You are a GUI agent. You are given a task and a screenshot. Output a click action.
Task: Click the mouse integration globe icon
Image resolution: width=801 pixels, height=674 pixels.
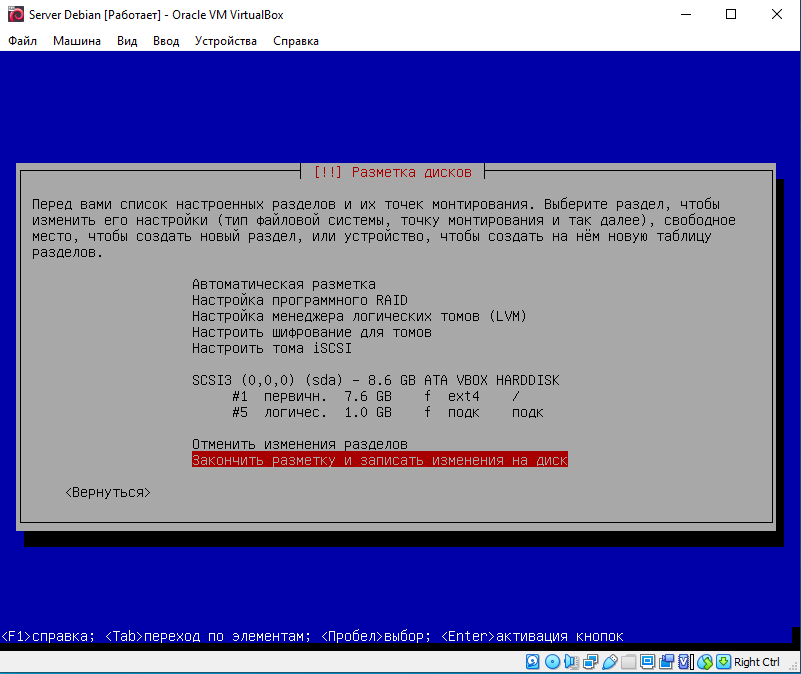click(x=705, y=662)
